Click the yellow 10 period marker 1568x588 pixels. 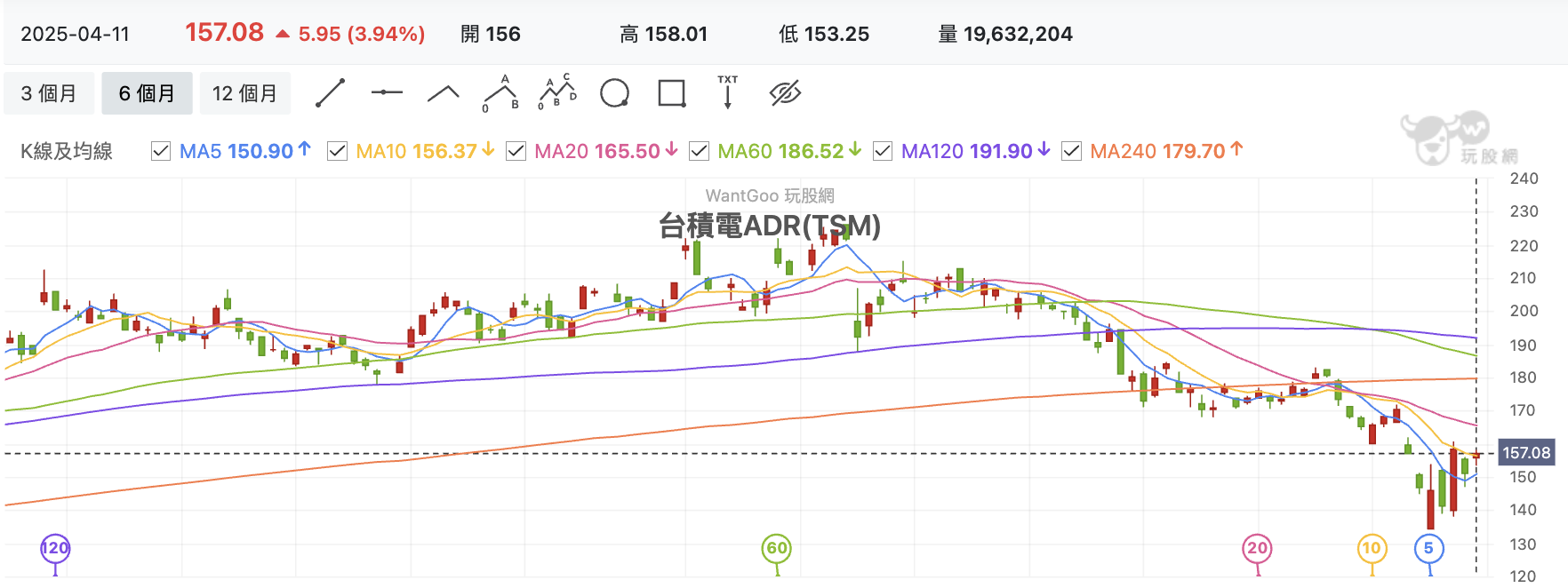point(1372,548)
